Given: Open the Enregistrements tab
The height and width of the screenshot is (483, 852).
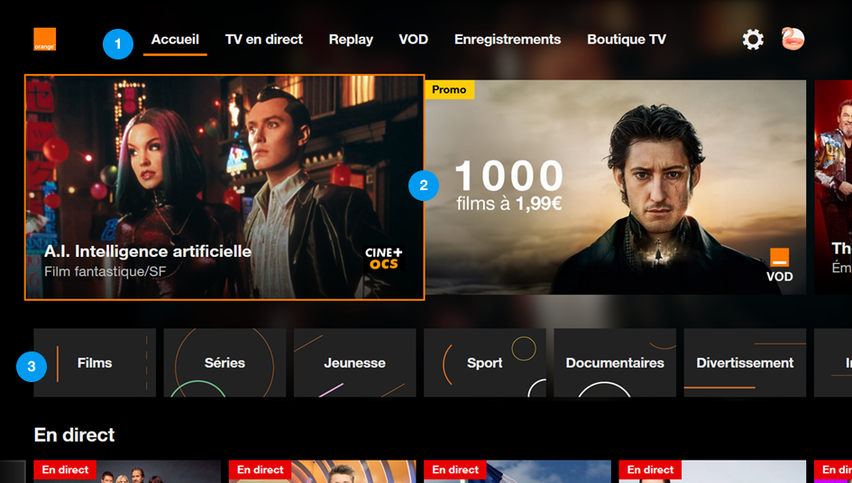Looking at the screenshot, I should pyautogui.click(x=508, y=39).
